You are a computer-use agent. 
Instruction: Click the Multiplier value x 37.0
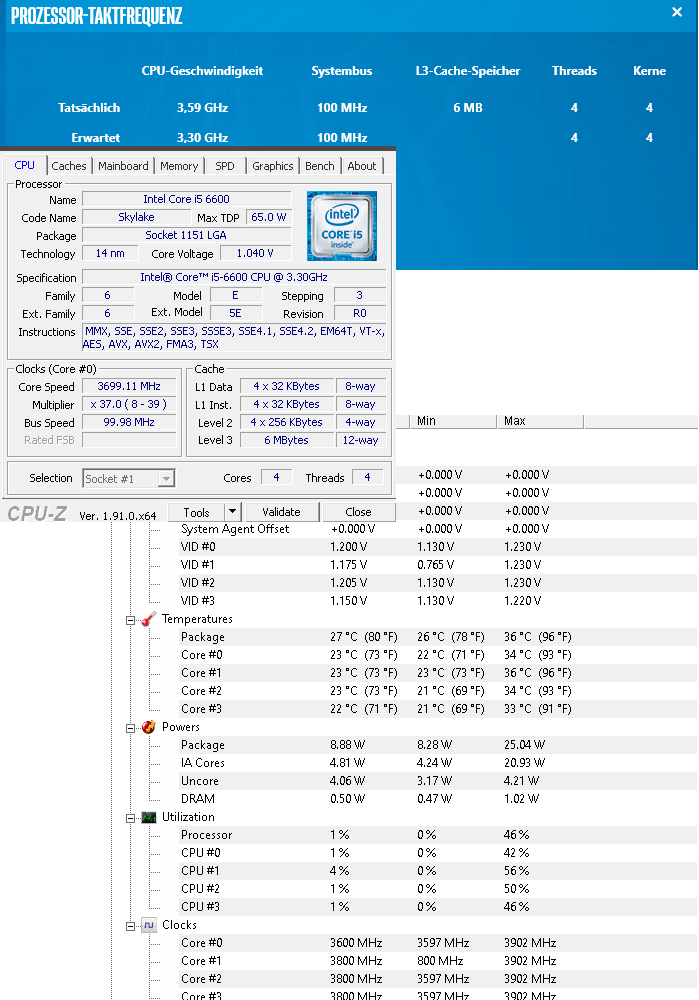[x=129, y=404]
